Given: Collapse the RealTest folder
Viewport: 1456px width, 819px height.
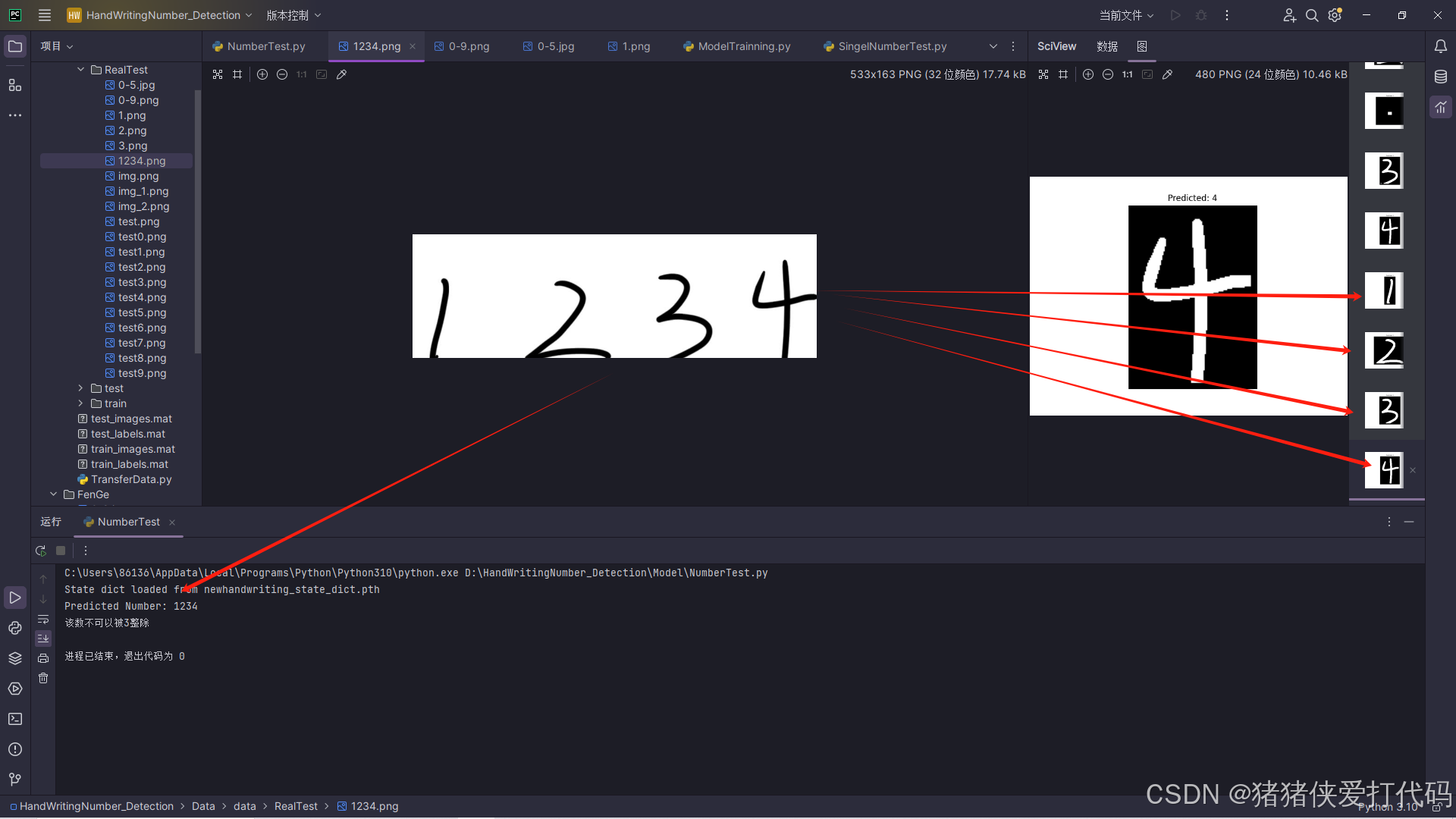Looking at the screenshot, I should coord(81,70).
